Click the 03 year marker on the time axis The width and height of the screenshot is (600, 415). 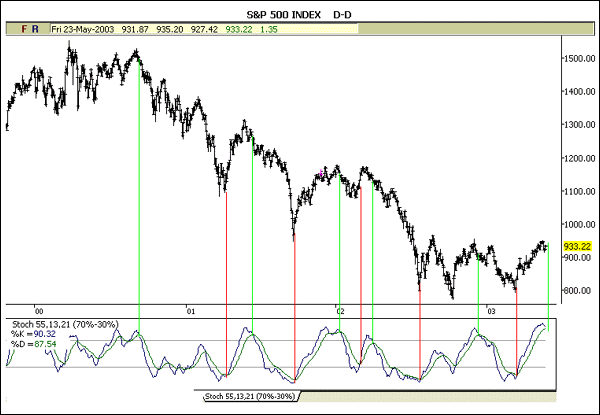click(491, 311)
